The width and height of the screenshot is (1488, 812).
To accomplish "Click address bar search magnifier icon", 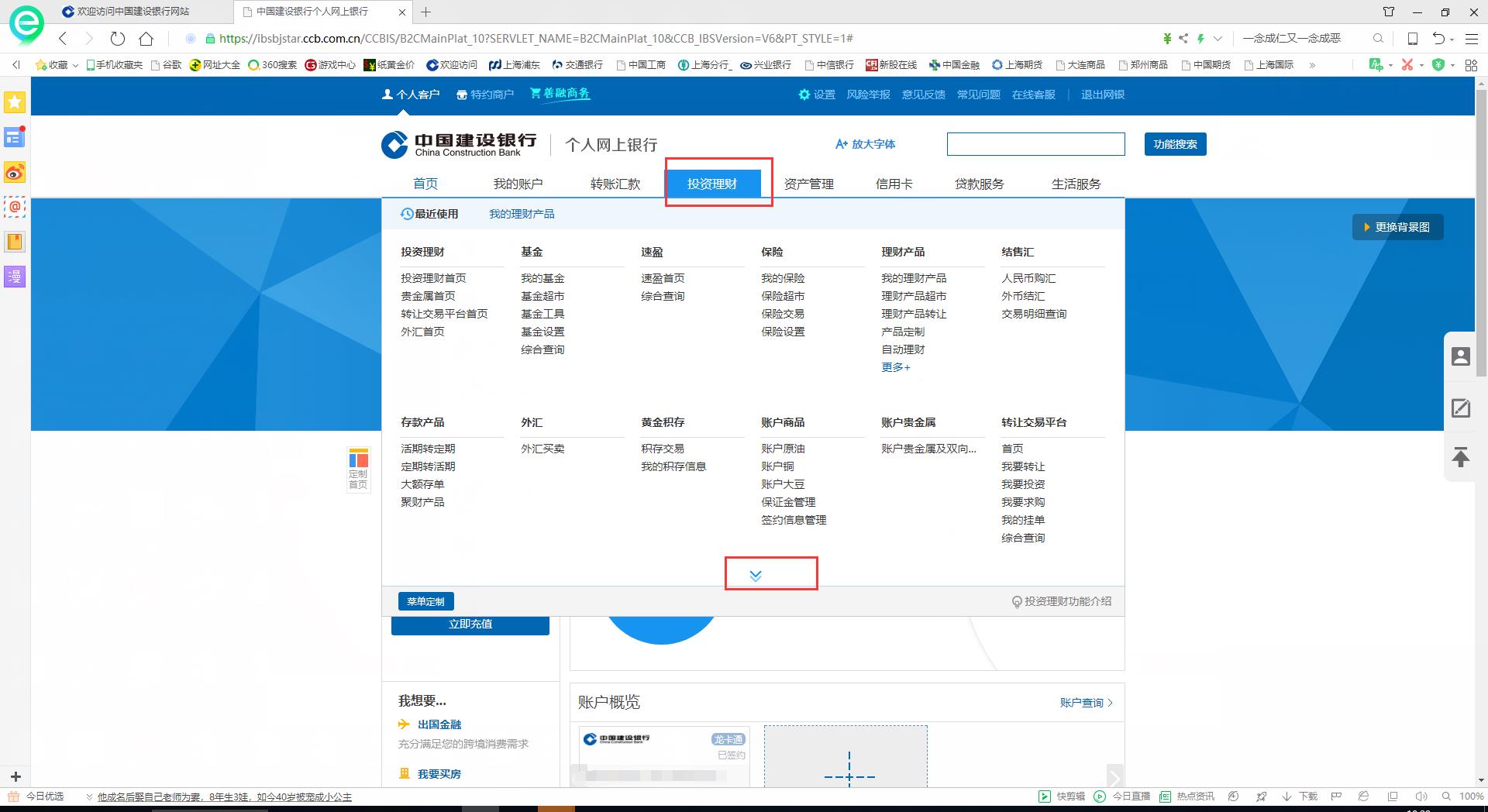I will click(x=1378, y=38).
